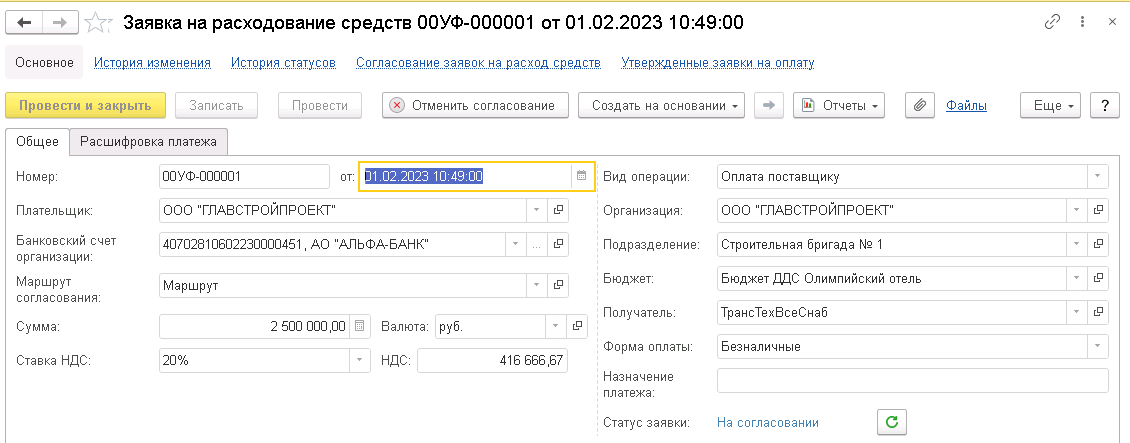Click the gray arrow navigation button in toolbar
The width and height of the screenshot is (1130, 443).
pyautogui.click(x=769, y=105)
